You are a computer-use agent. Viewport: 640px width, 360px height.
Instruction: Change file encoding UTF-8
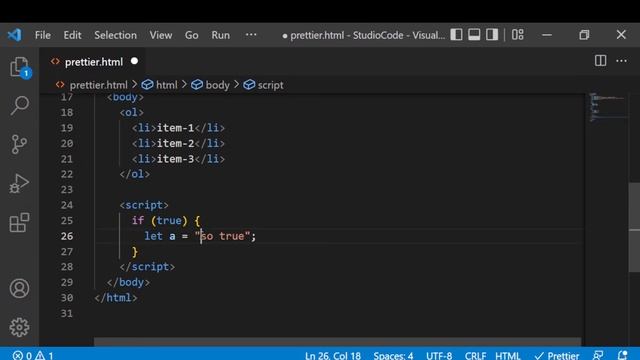coord(439,355)
